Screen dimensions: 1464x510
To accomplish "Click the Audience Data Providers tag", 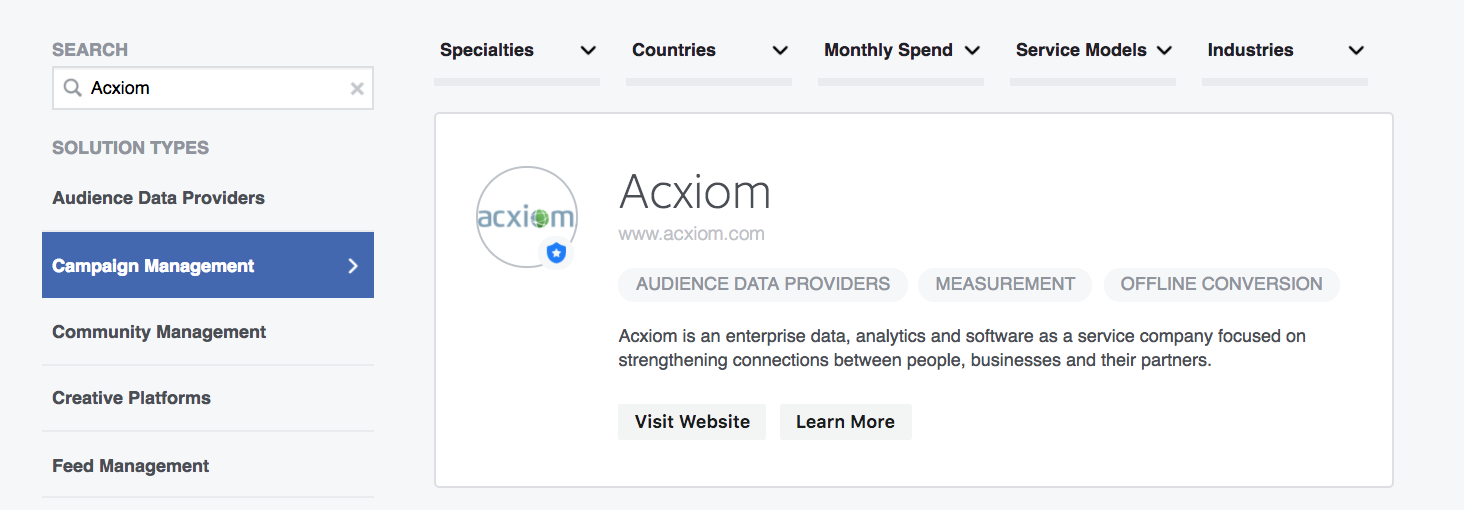I will (763, 284).
